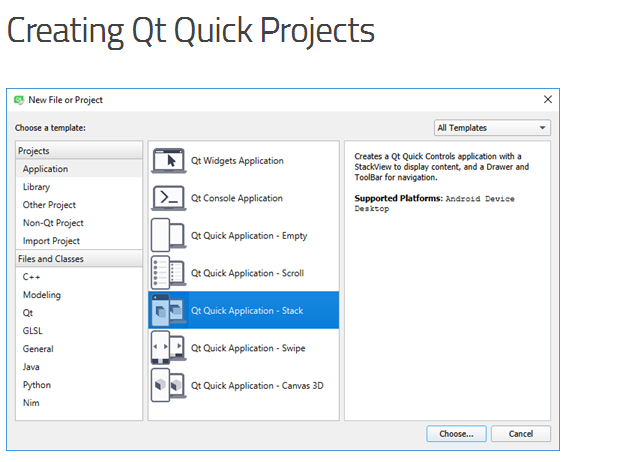Image resolution: width=642 pixels, height=462 pixels.
Task: Close the New File or Project dialog
Action: click(x=548, y=100)
